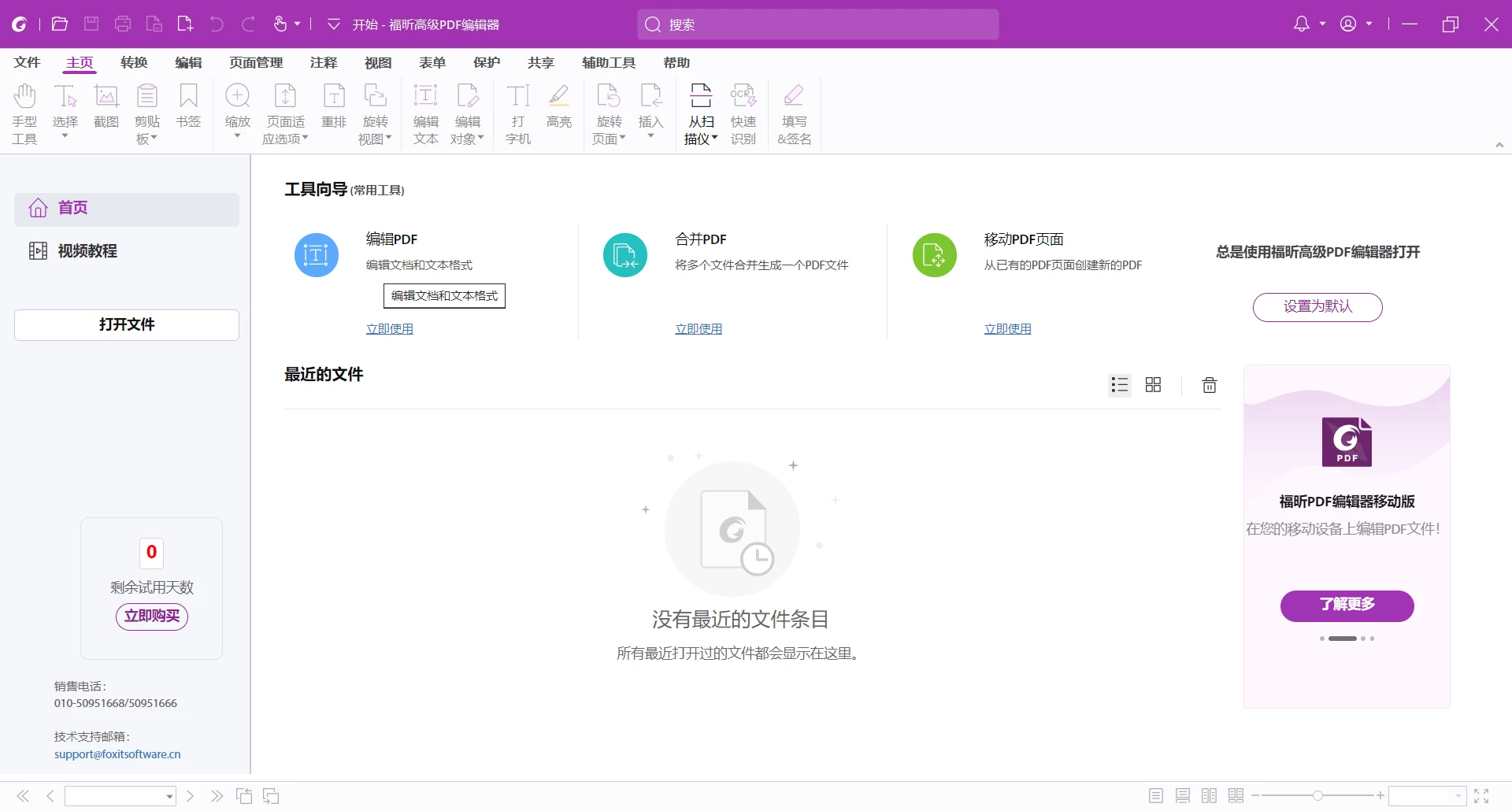This screenshot has height=811, width=1512.
Task: Enable facing pages view in status bar
Action: (1210, 796)
